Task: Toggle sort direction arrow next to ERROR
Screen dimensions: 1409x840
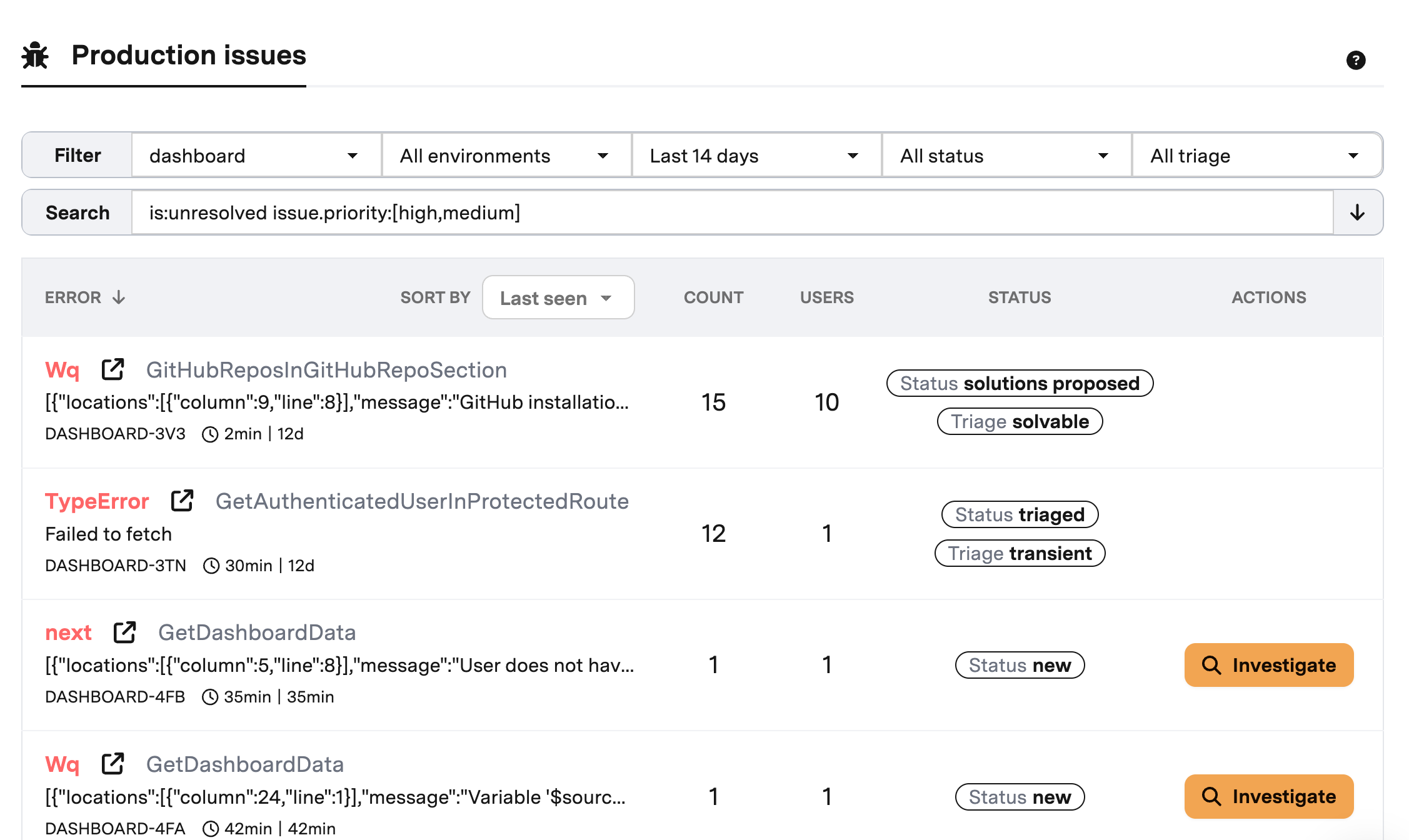Action: point(119,297)
